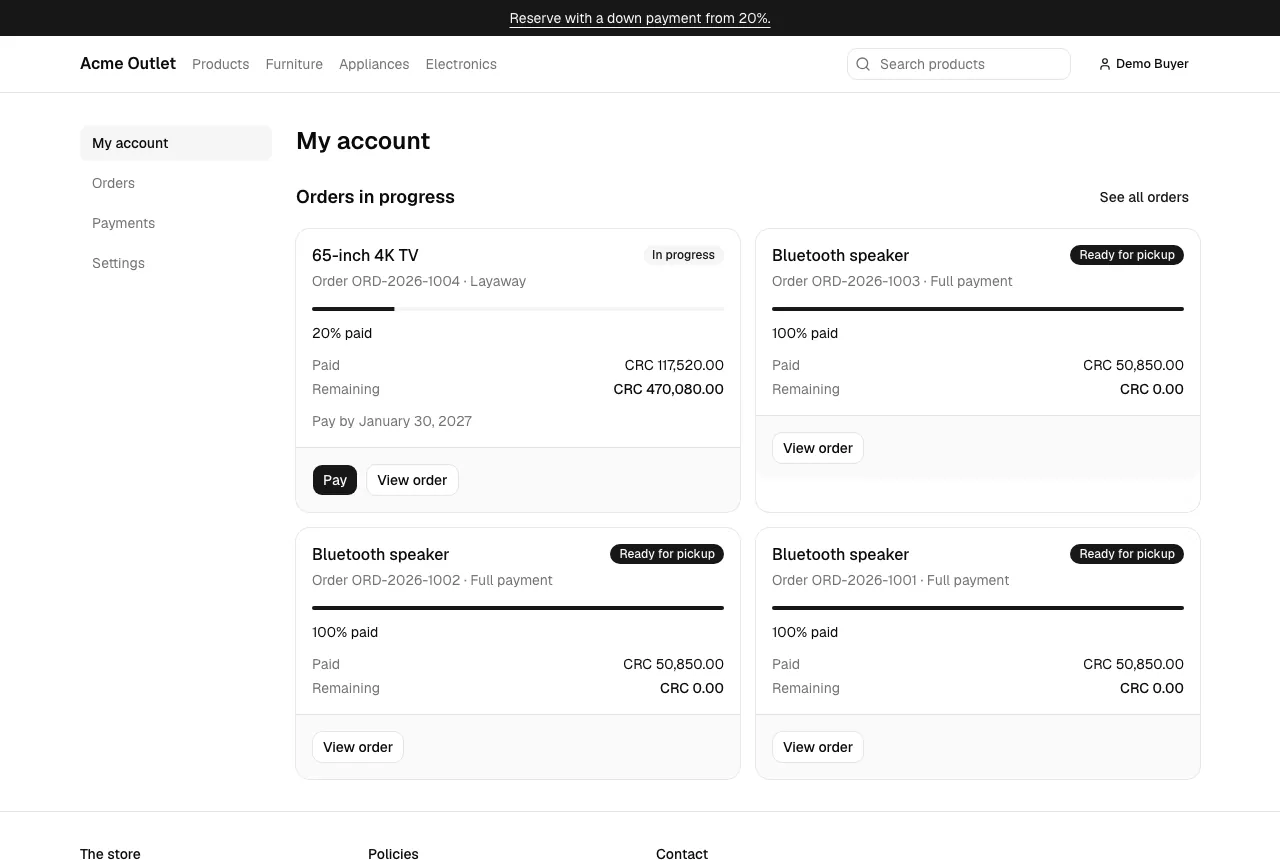This screenshot has width=1280, height=860.
Task: Click the Contact footer heading
Action: (x=682, y=854)
